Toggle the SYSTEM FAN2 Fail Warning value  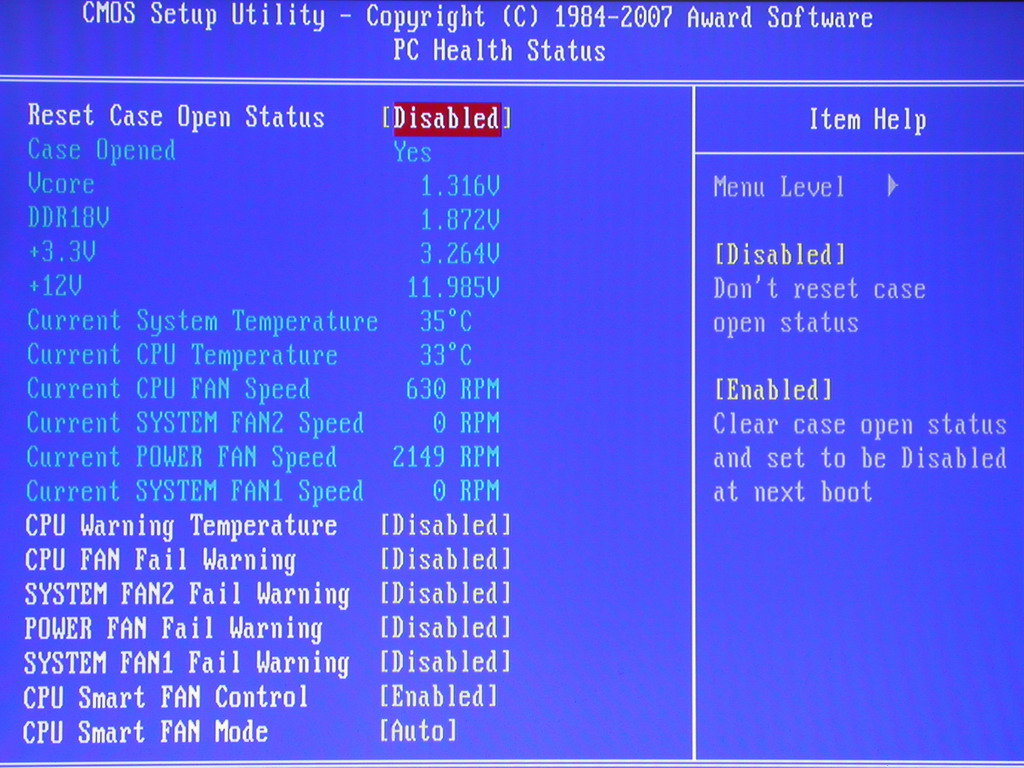point(445,594)
